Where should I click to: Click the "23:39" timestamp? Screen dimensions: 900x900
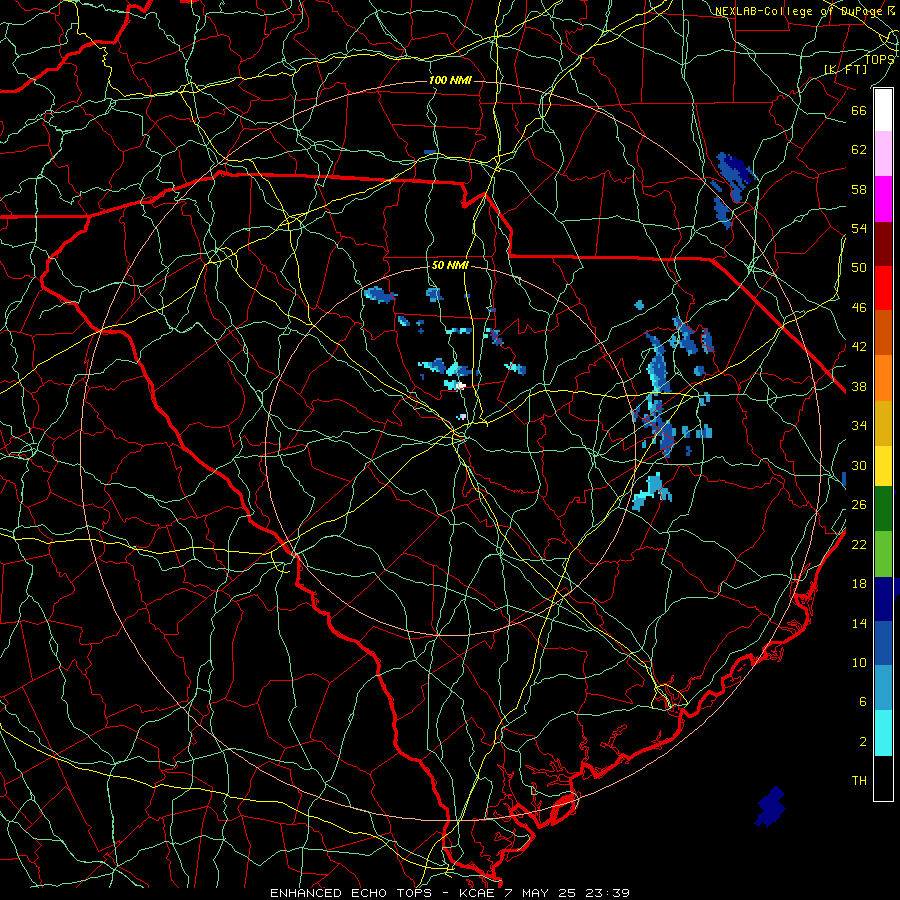pos(607,893)
